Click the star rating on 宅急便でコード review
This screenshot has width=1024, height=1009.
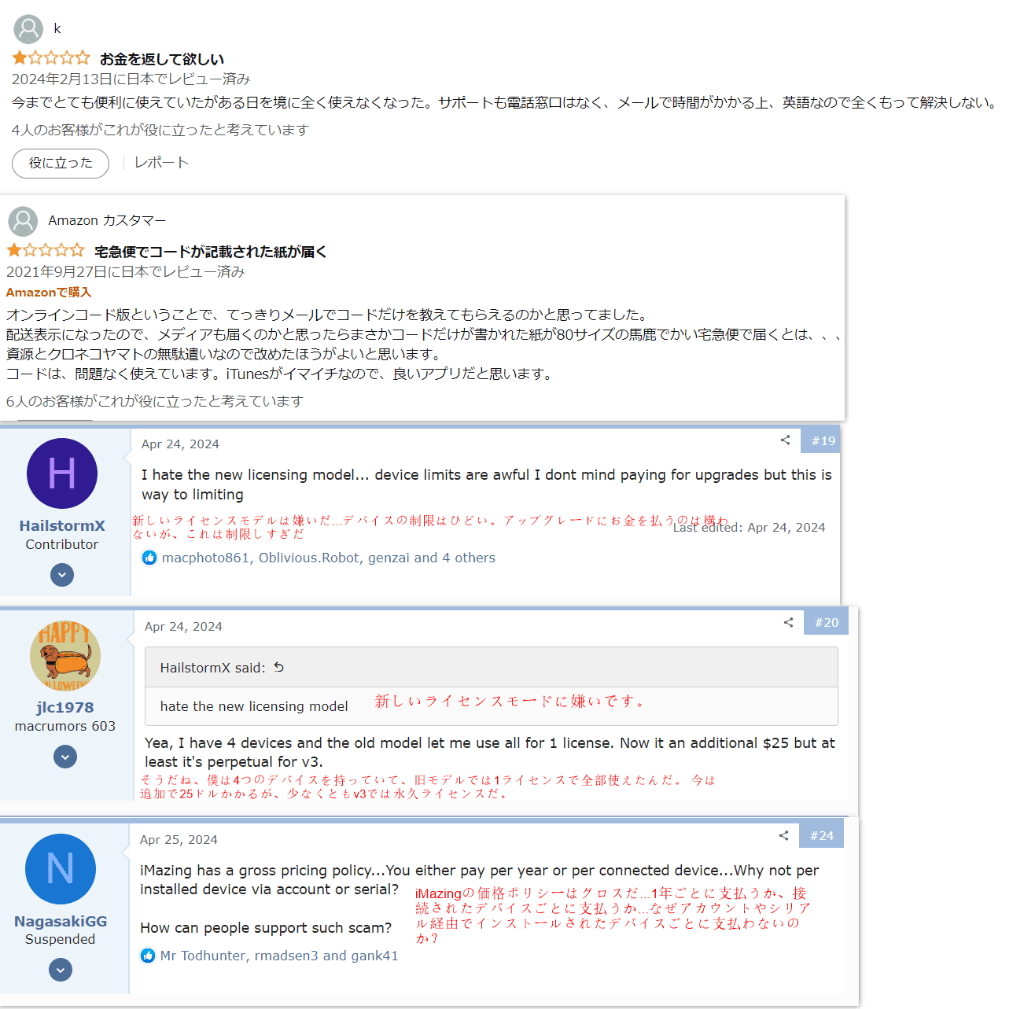[46, 250]
